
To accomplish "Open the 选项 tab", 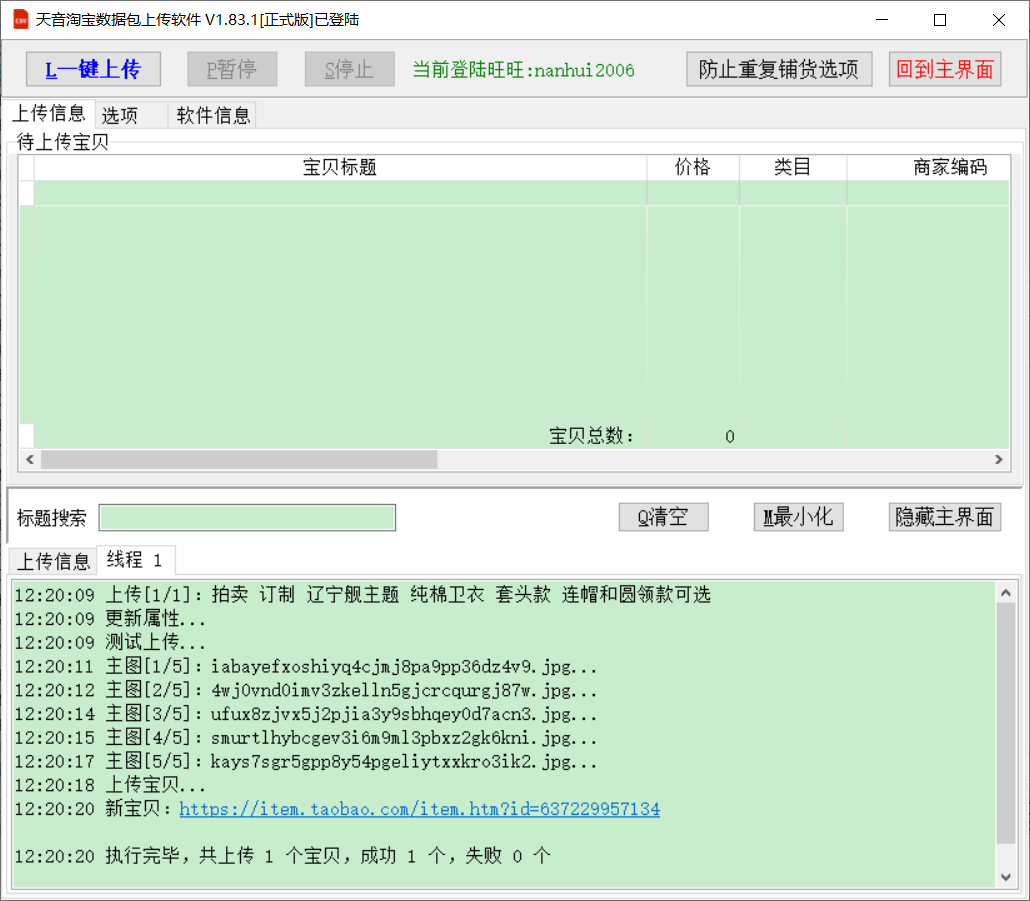I will (x=120, y=116).
